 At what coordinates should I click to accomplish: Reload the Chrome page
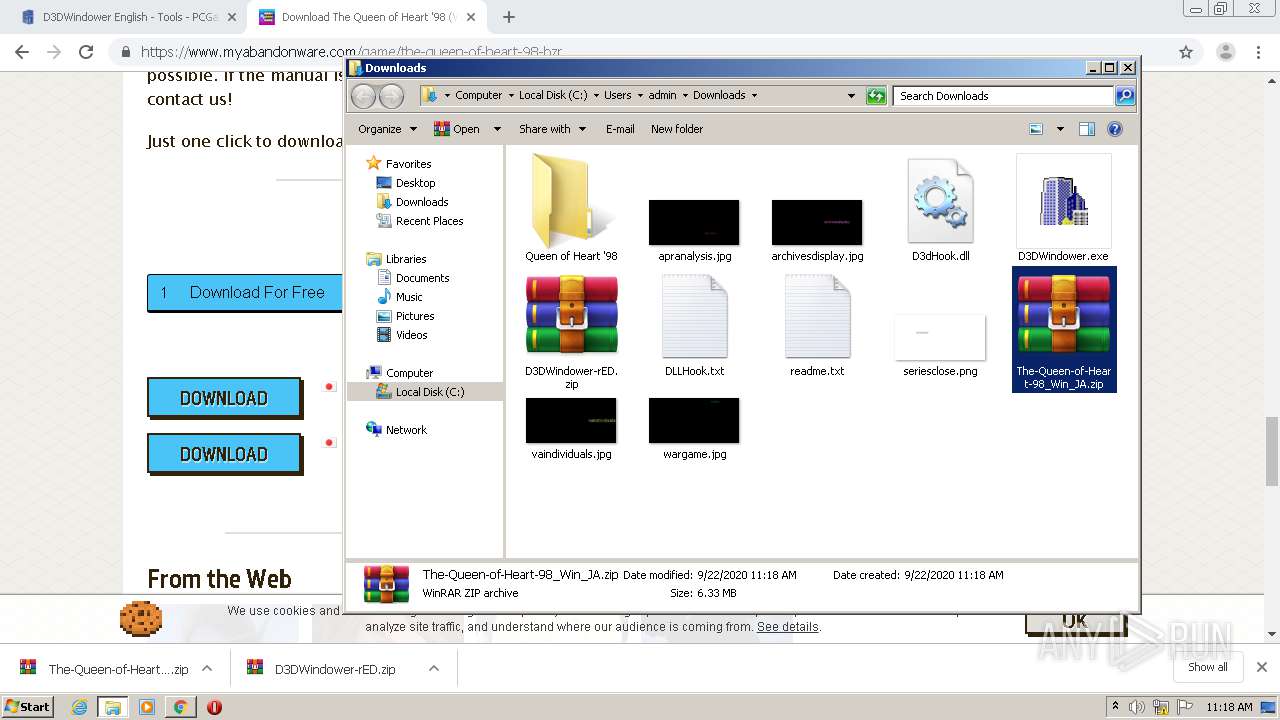click(86, 52)
